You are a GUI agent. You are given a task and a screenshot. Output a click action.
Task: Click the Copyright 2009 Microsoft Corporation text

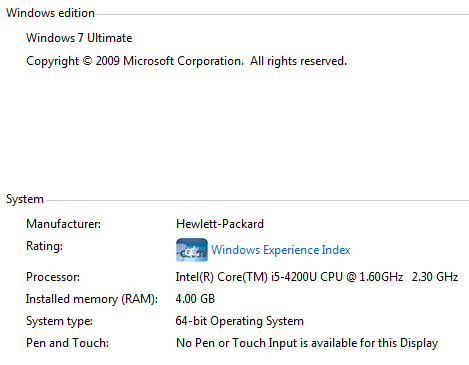[135, 61]
